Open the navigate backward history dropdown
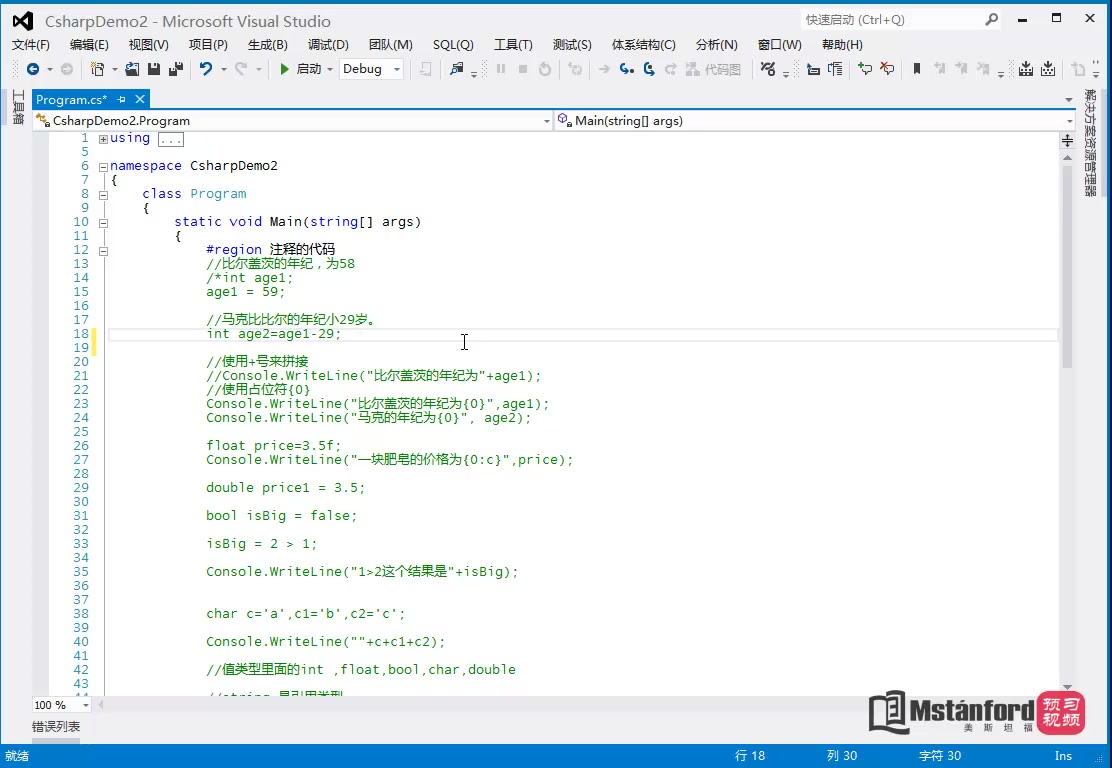1112x768 pixels. [x=50, y=69]
